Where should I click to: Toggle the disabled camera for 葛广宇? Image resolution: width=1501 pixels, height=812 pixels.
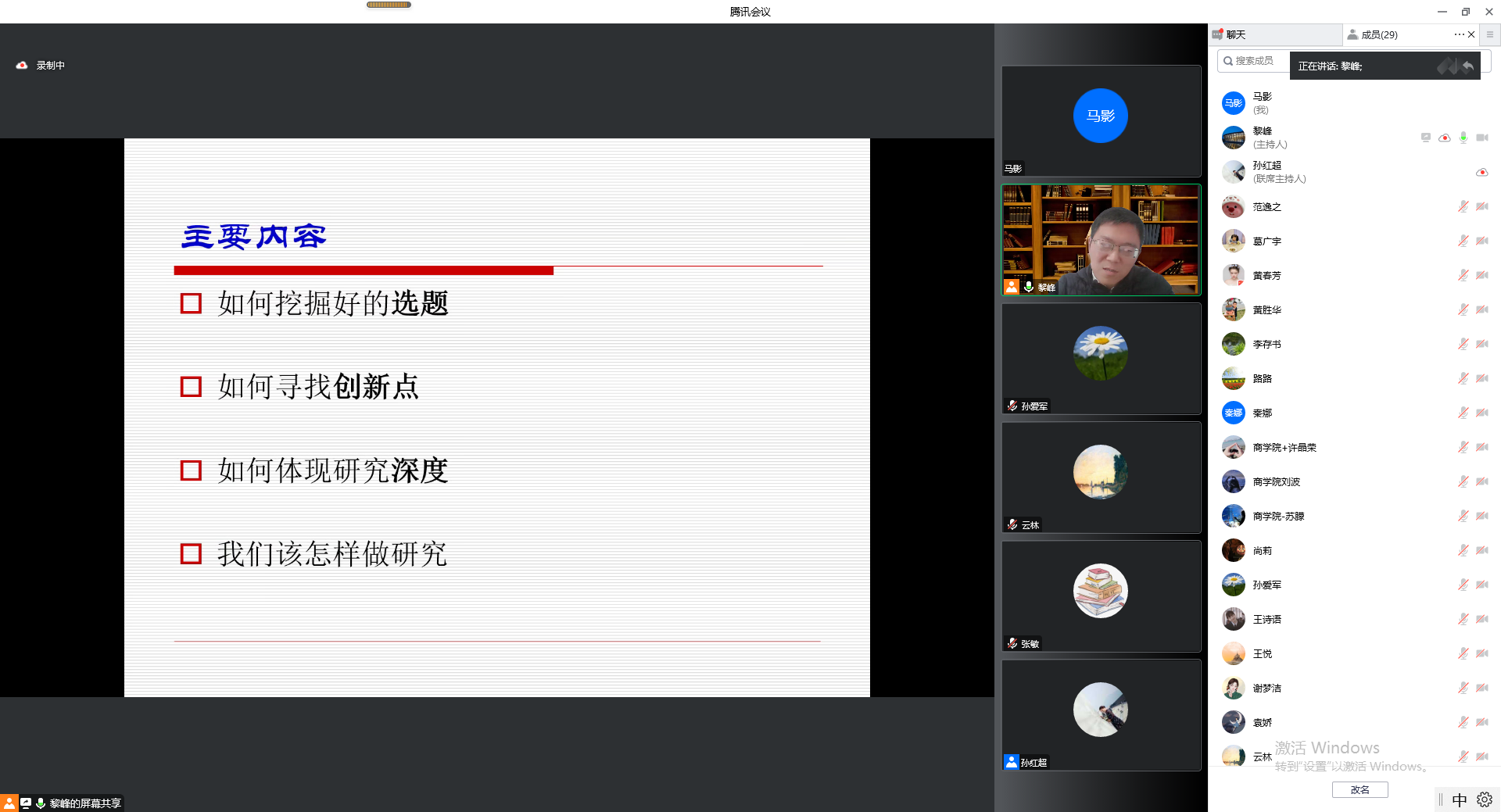point(1481,241)
